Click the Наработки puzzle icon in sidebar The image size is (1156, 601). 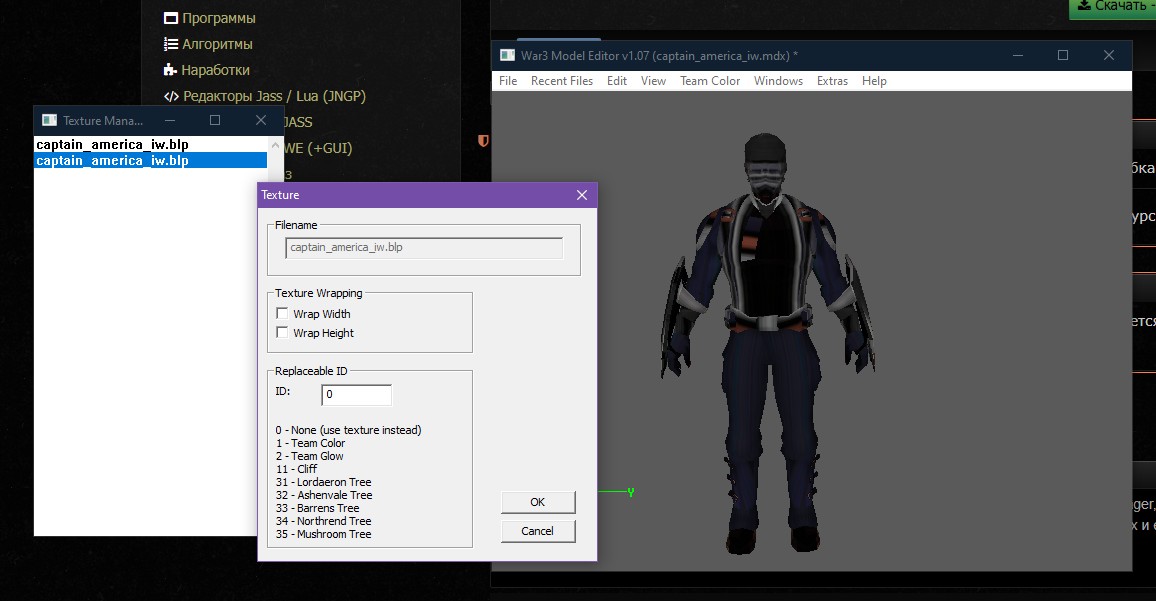170,70
